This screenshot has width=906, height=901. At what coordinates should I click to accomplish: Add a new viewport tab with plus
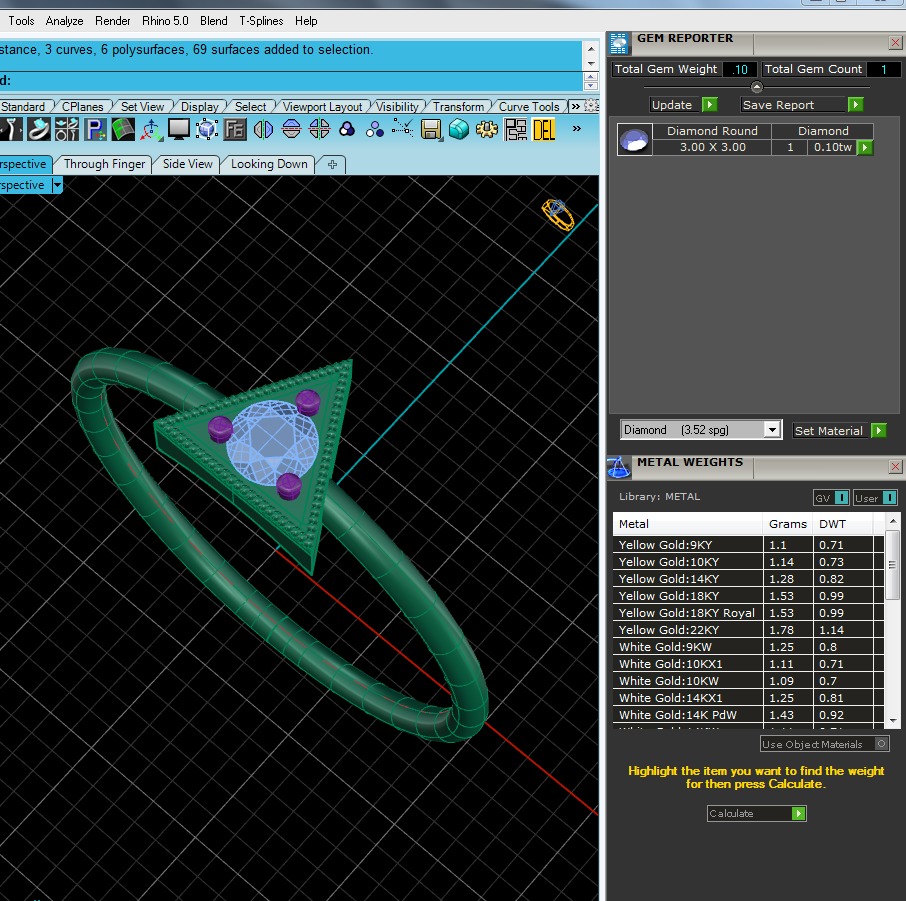(332, 165)
